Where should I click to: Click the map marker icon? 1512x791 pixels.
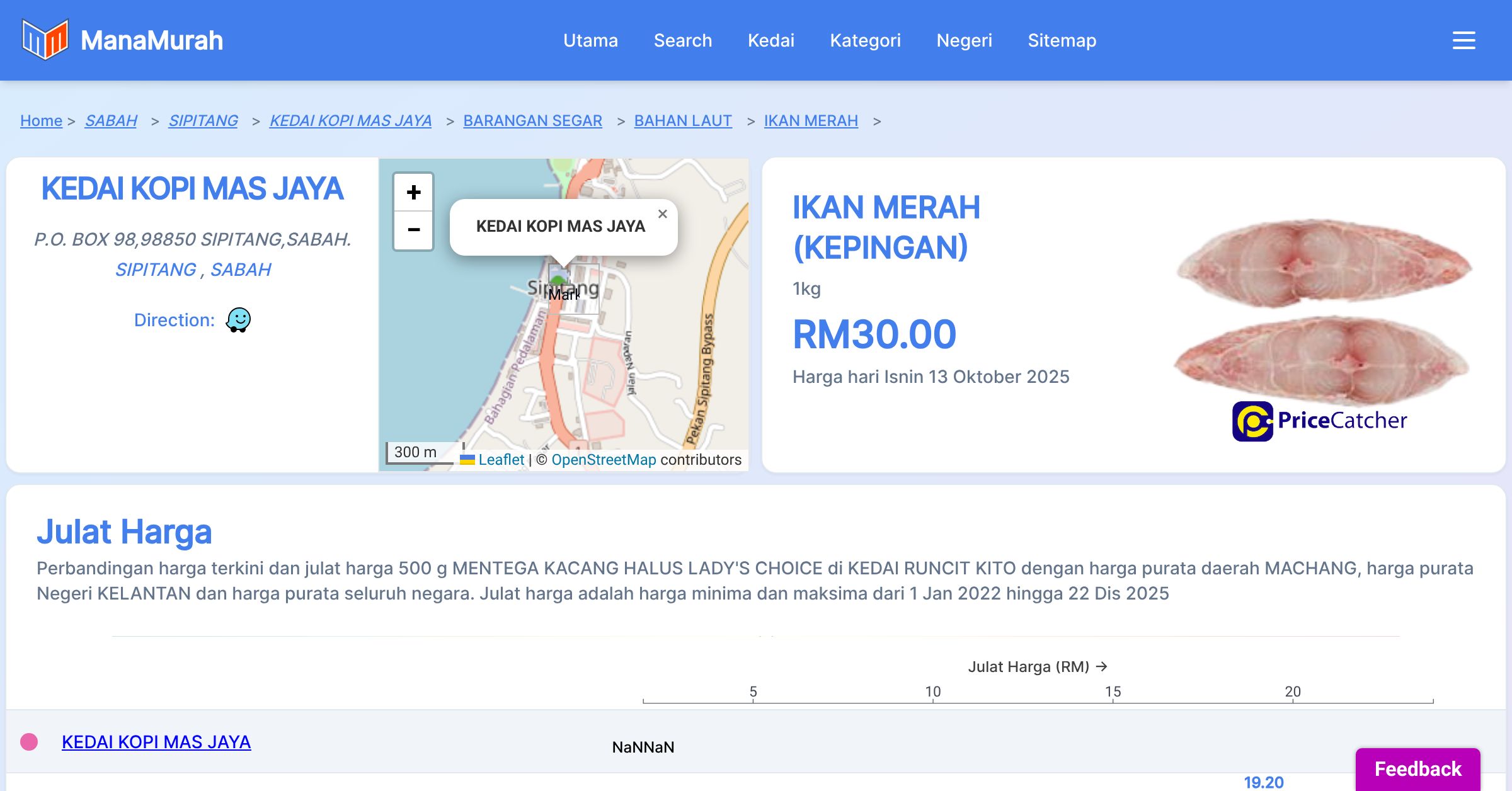click(558, 277)
